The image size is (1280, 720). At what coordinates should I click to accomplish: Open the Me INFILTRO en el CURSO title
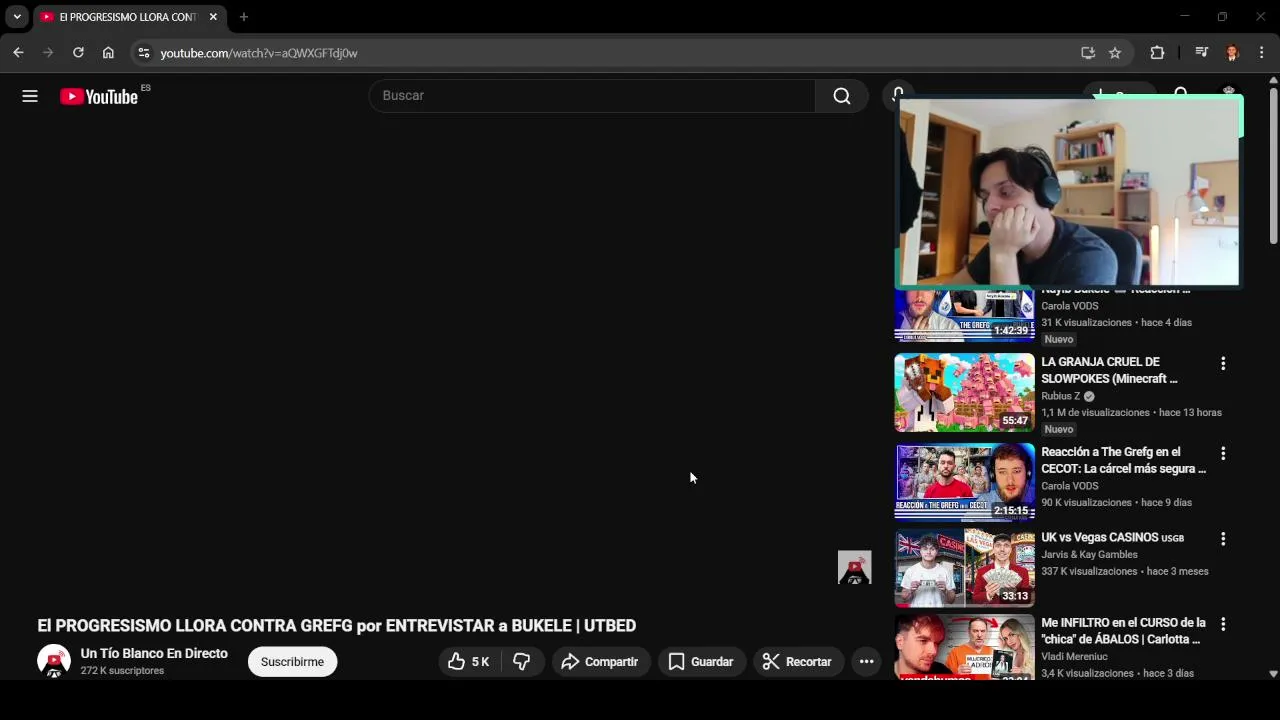point(1124,631)
